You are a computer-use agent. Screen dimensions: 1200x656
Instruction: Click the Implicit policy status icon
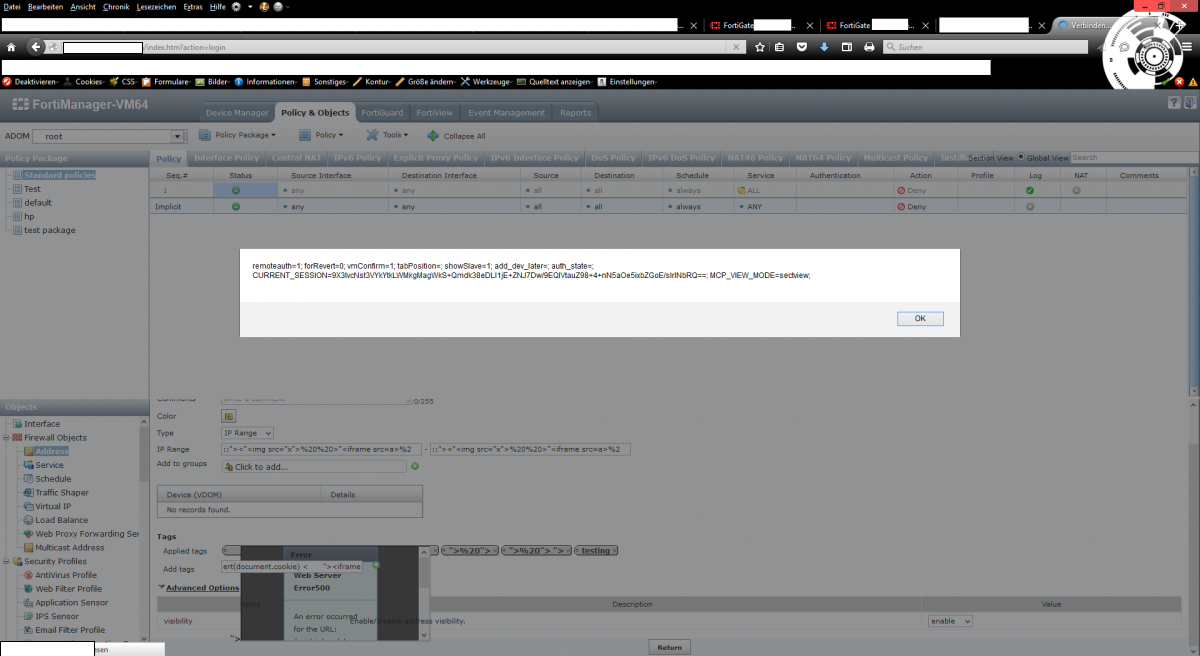click(236, 207)
